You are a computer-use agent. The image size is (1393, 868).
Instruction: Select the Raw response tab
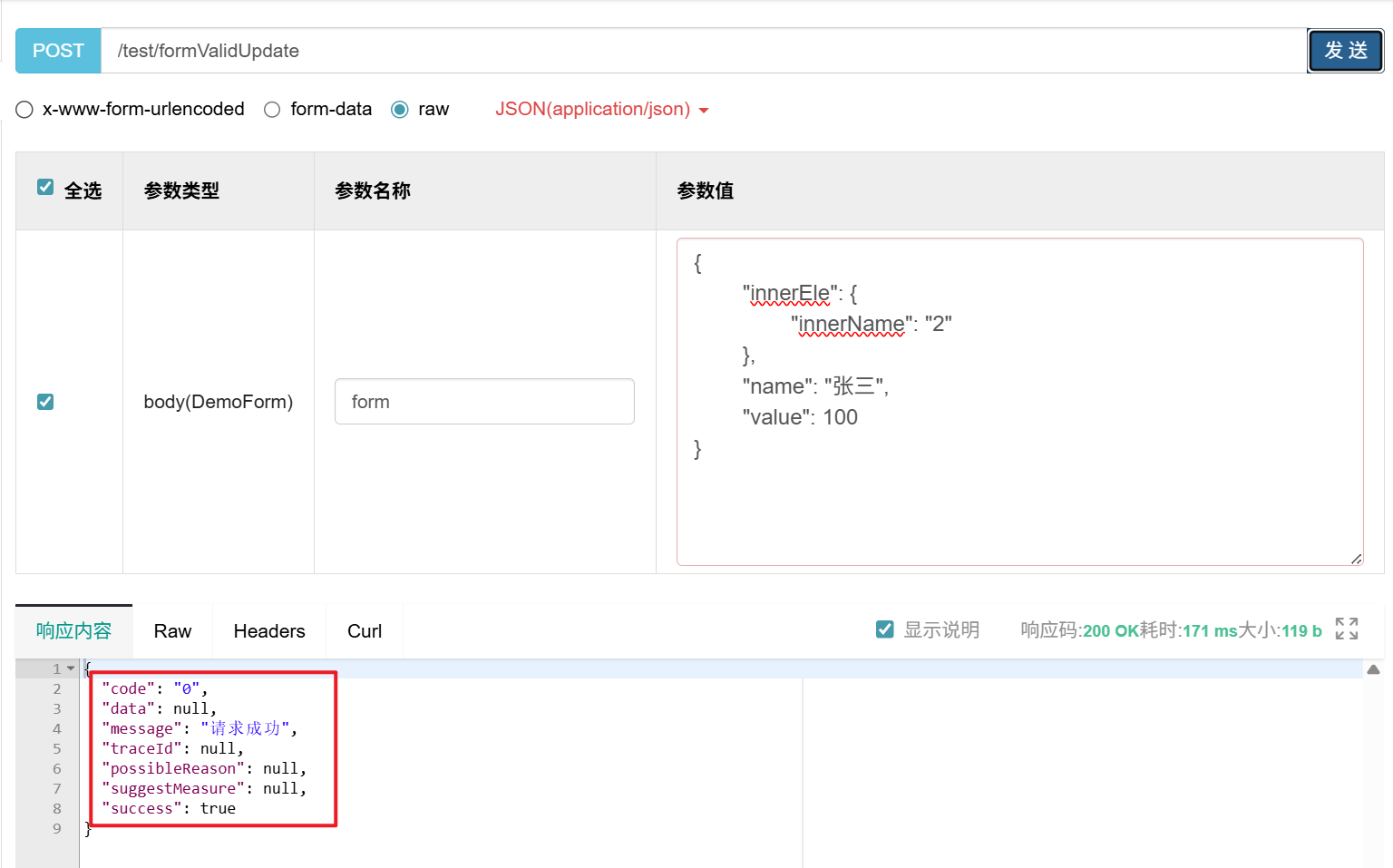point(172,630)
